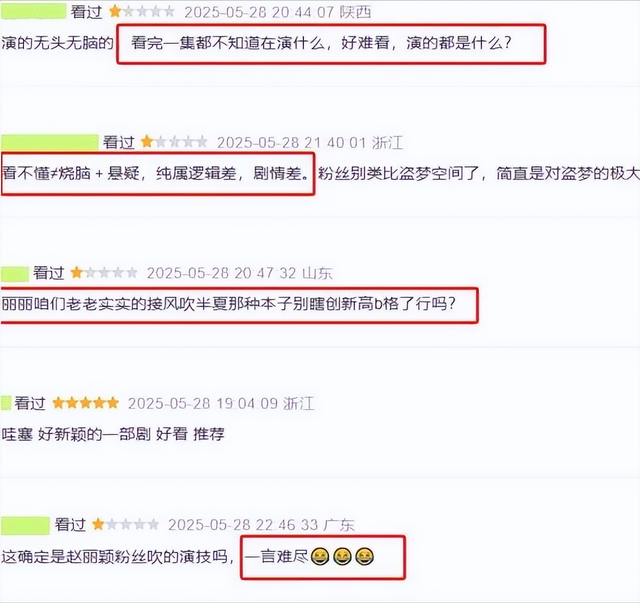
Task: Click the timestamp 2025-05-28 20:44:07
Action: click(259, 12)
